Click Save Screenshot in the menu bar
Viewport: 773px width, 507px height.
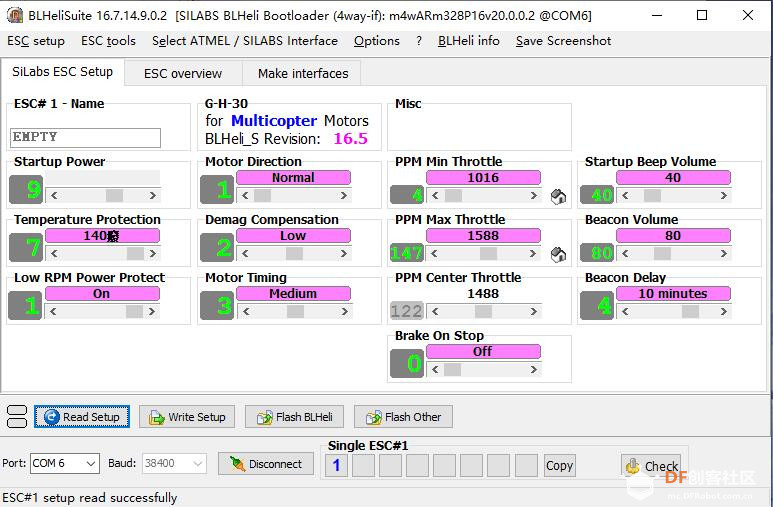563,41
